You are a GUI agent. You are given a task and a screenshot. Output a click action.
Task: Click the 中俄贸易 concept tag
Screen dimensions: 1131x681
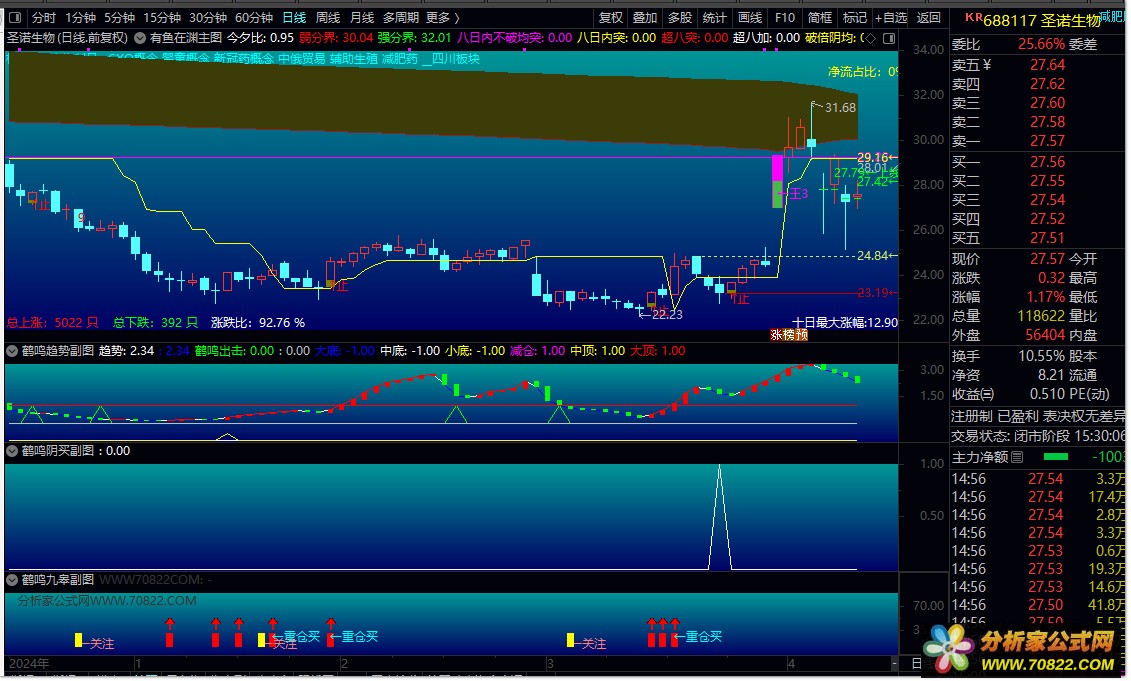(302, 58)
